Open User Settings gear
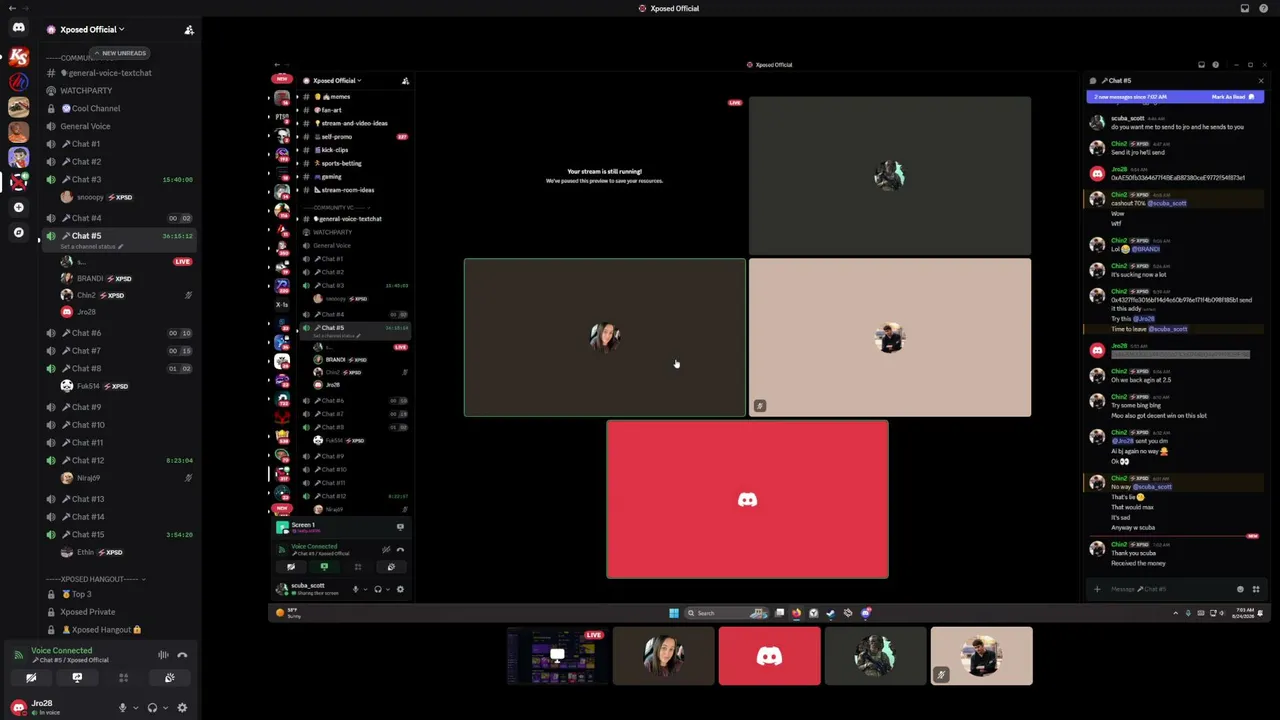Screen dimensions: 1280x720 [182, 708]
